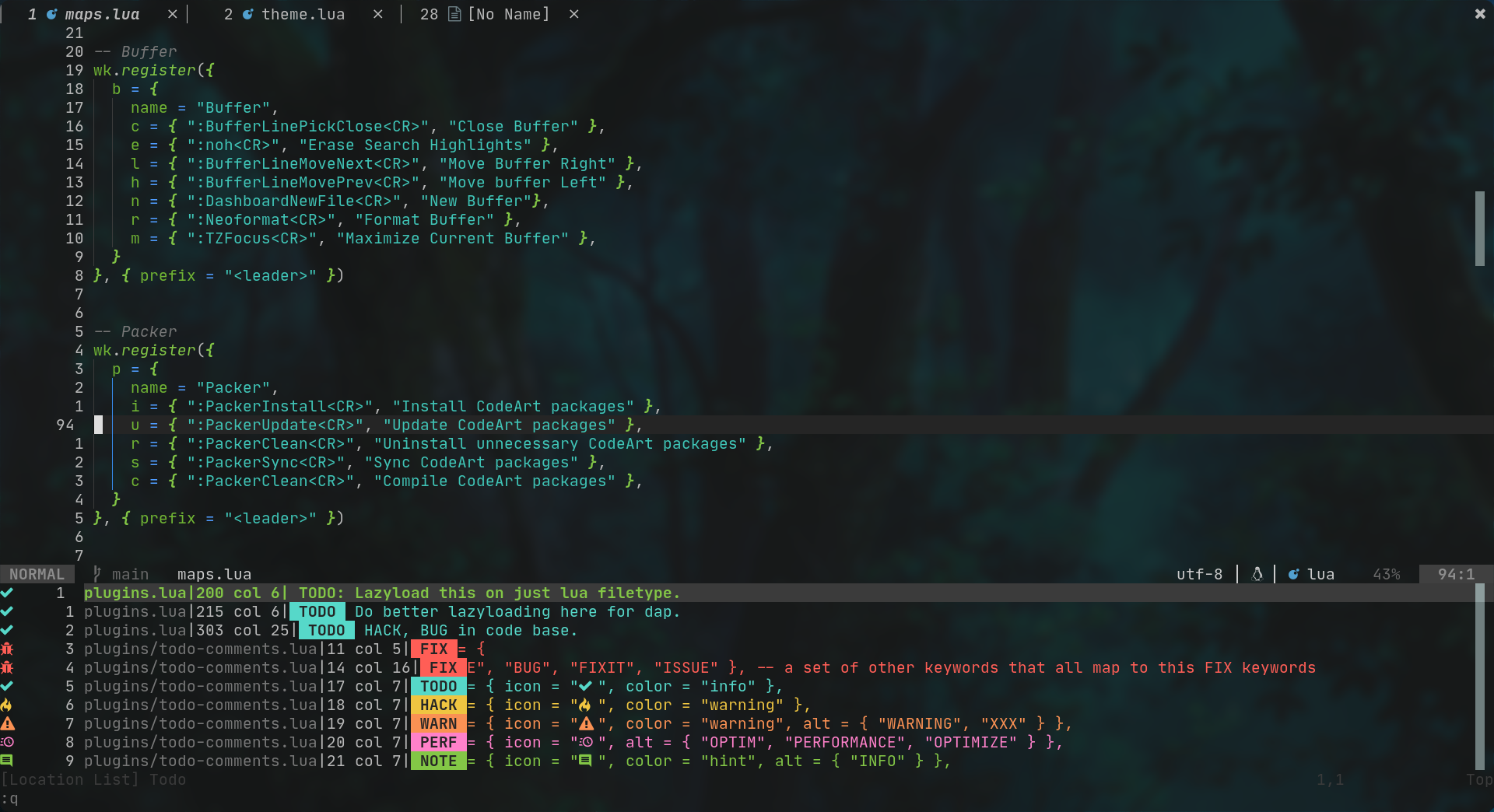The width and height of the screenshot is (1494, 812).
Task: Click the ":PackerInstall<CR>" string
Action: pyautogui.click(x=279, y=406)
